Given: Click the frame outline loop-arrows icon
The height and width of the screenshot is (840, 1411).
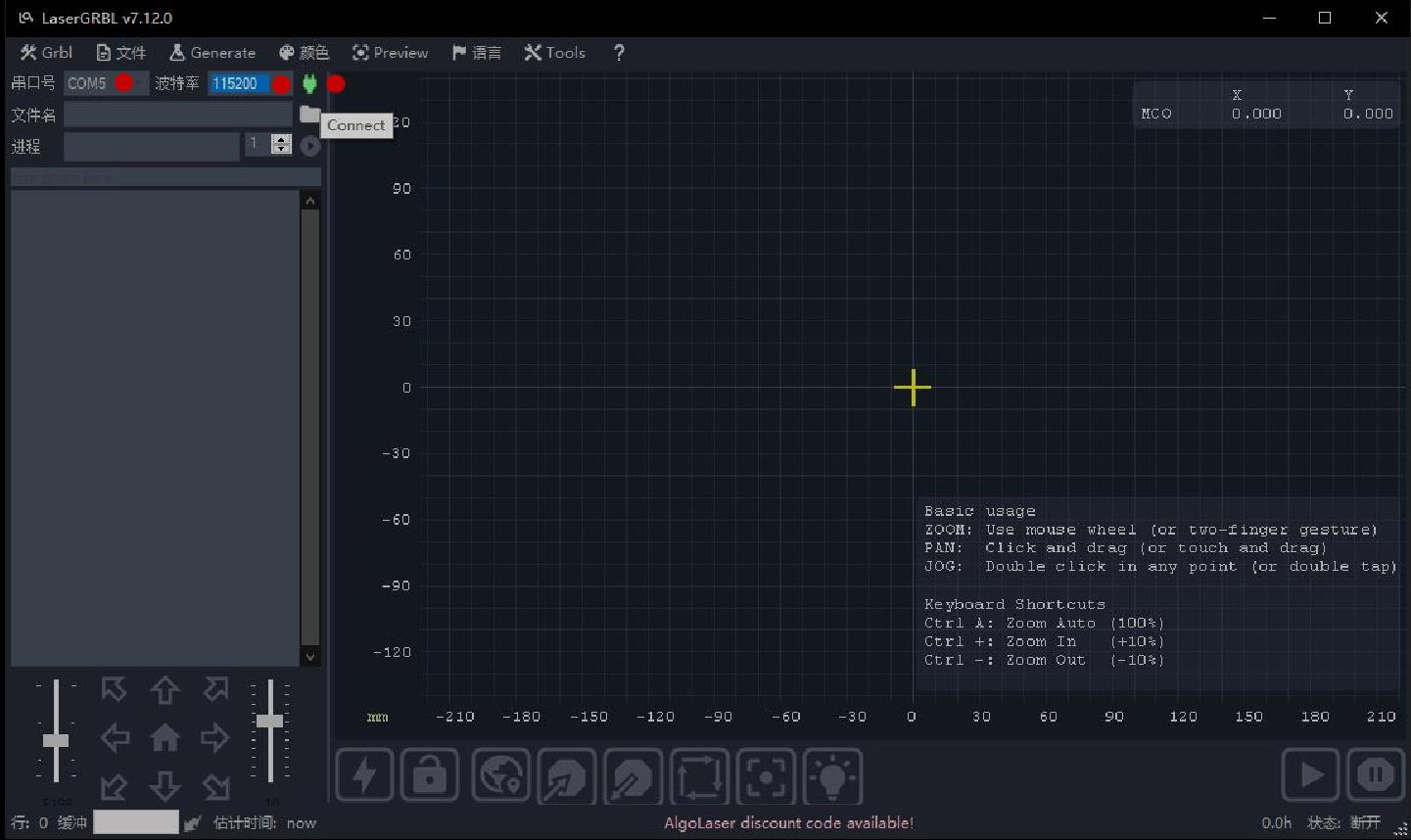Looking at the screenshot, I should (699, 776).
